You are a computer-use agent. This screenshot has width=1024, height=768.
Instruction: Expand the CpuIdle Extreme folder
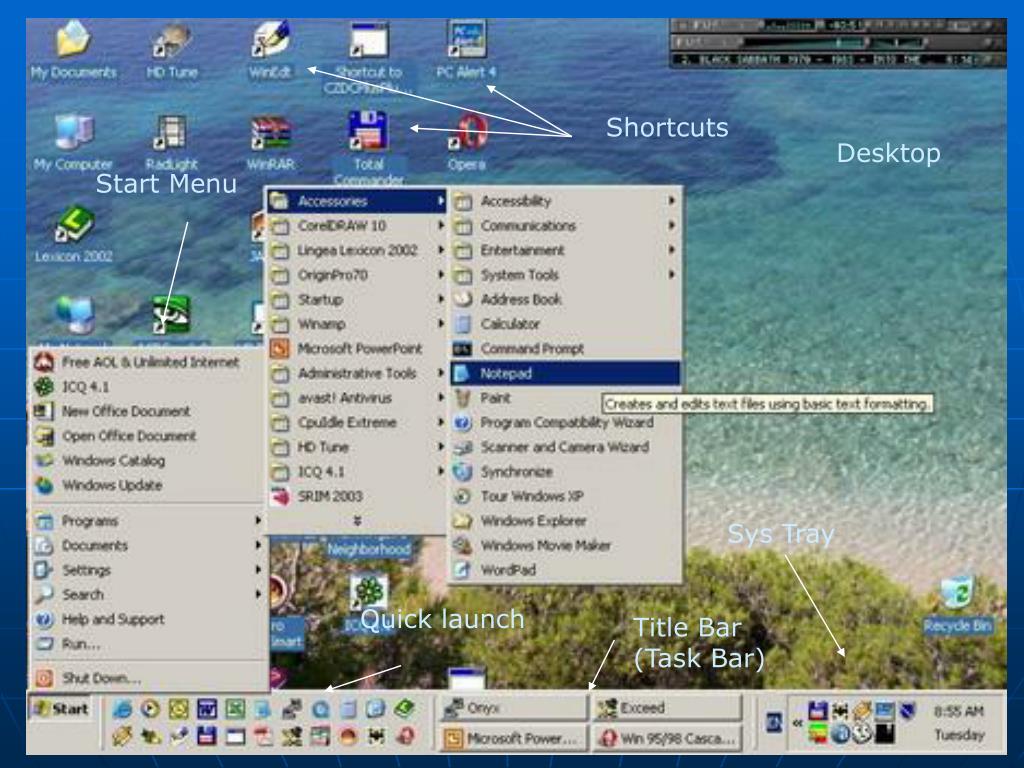click(x=357, y=423)
